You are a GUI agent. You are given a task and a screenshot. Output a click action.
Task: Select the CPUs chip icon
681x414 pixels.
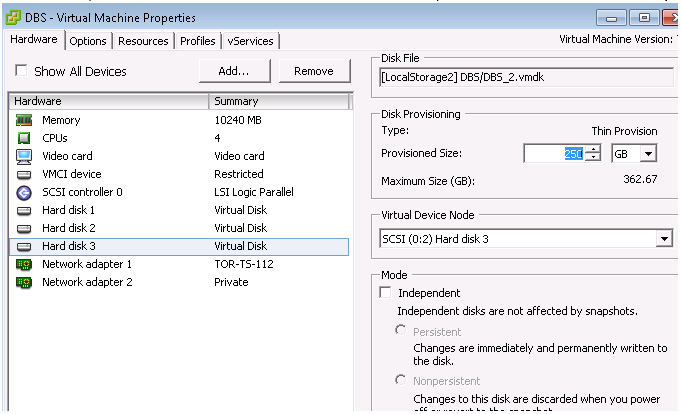click(24, 138)
